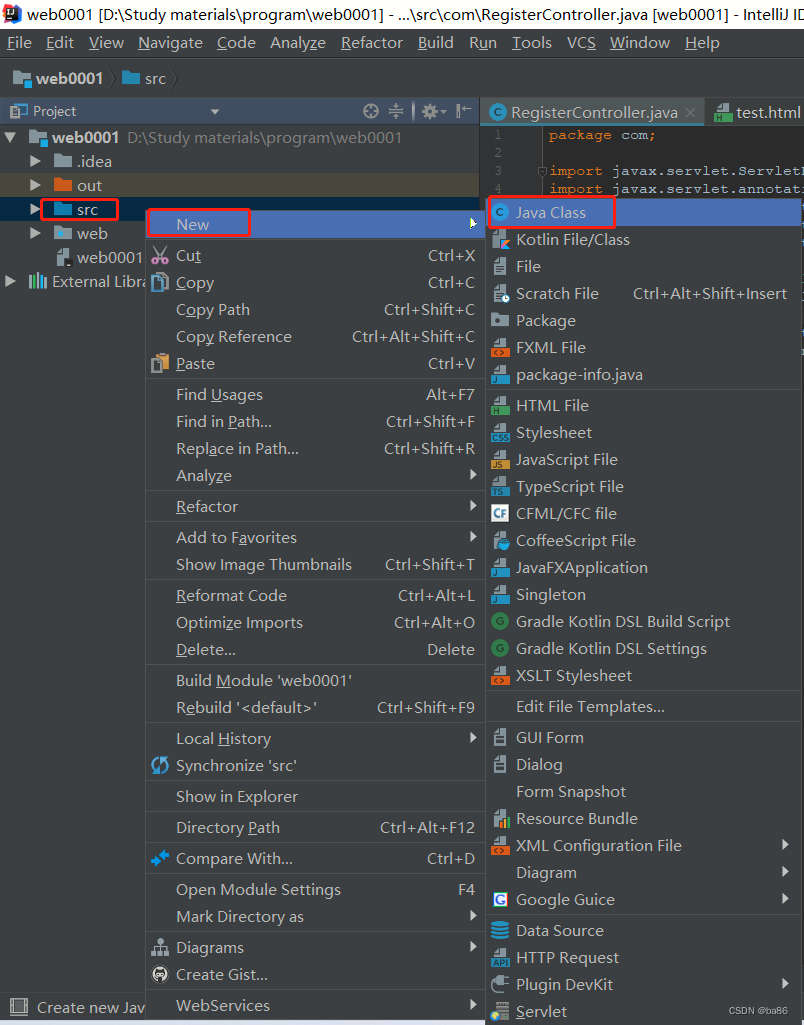Expand External Libraries node
Viewport: 804px width, 1025px height.
[10, 282]
